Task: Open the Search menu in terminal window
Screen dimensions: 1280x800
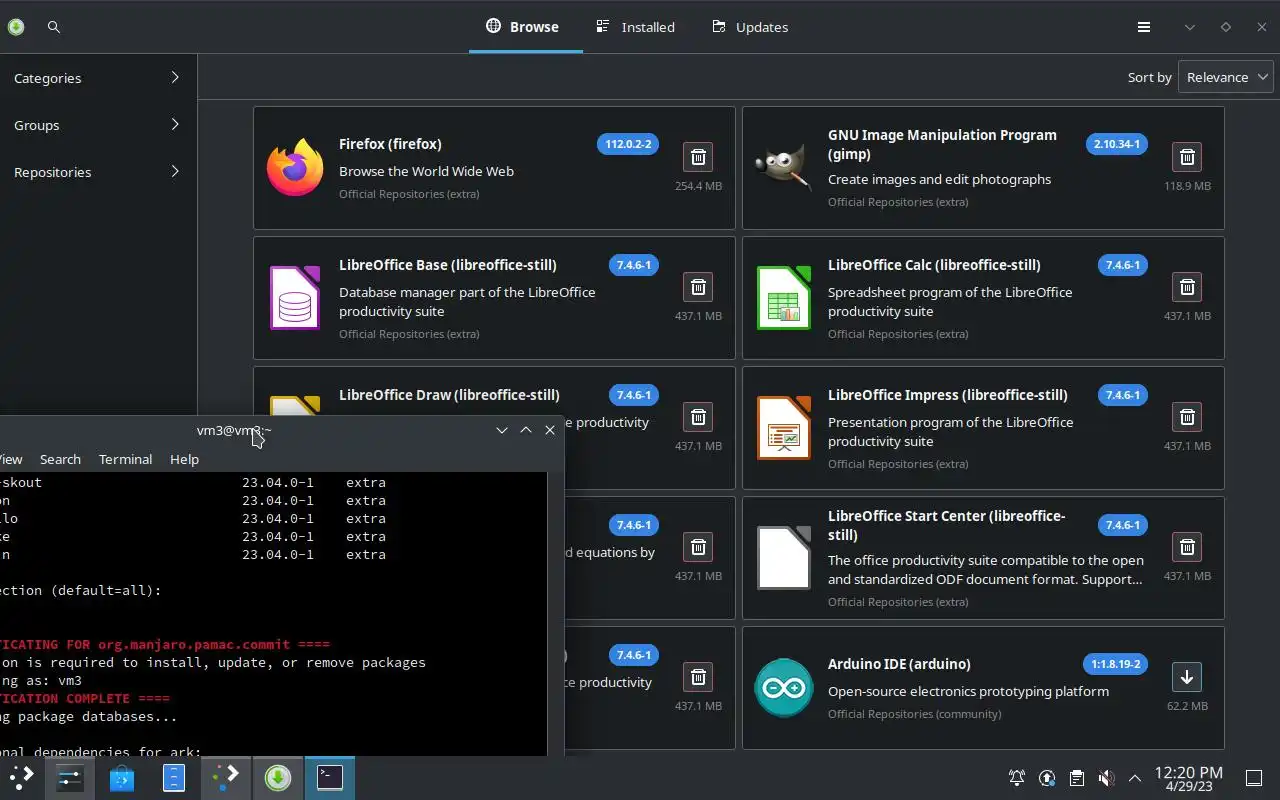Action: coord(60,459)
